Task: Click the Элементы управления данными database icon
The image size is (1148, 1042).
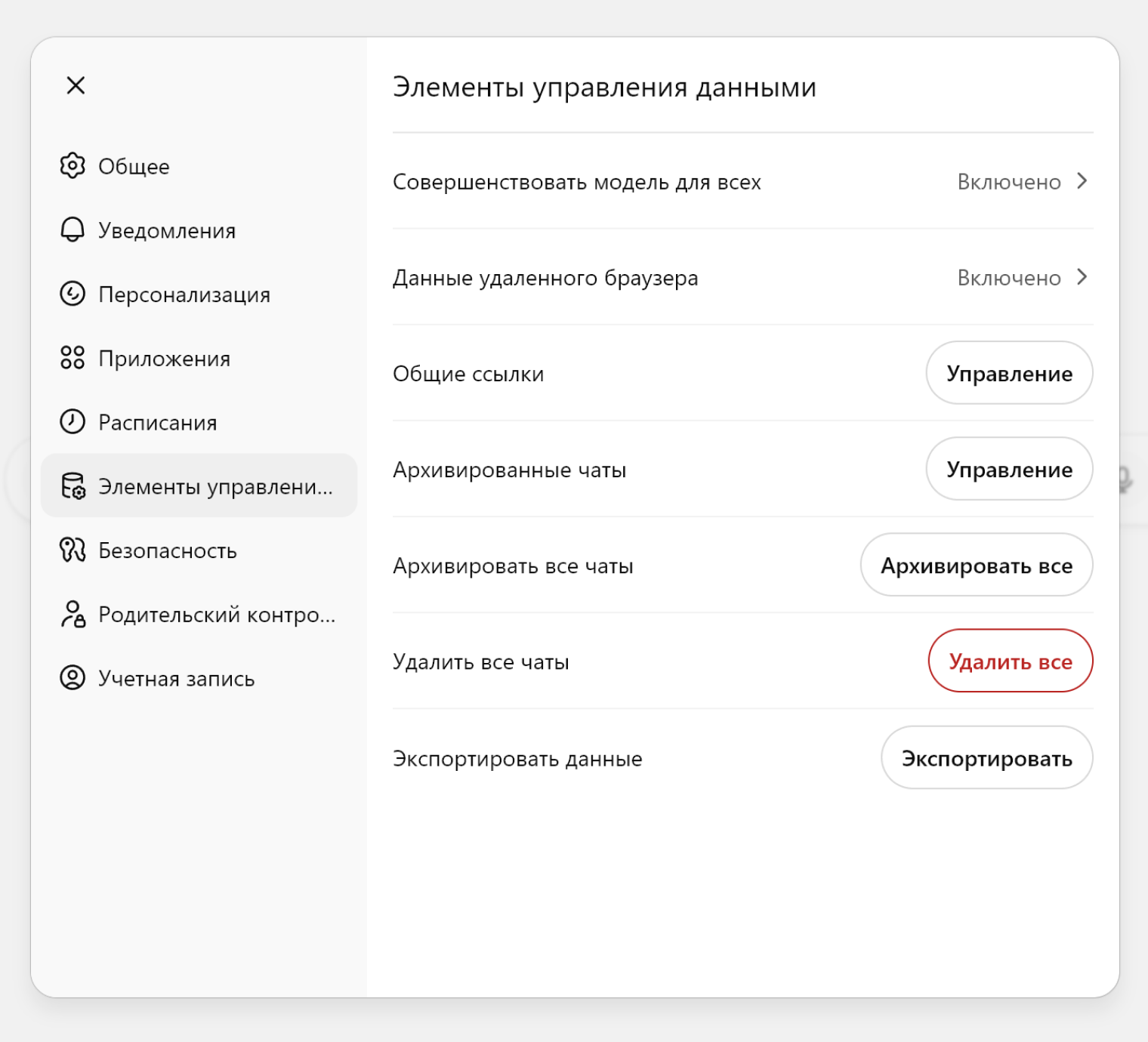Action: (73, 486)
